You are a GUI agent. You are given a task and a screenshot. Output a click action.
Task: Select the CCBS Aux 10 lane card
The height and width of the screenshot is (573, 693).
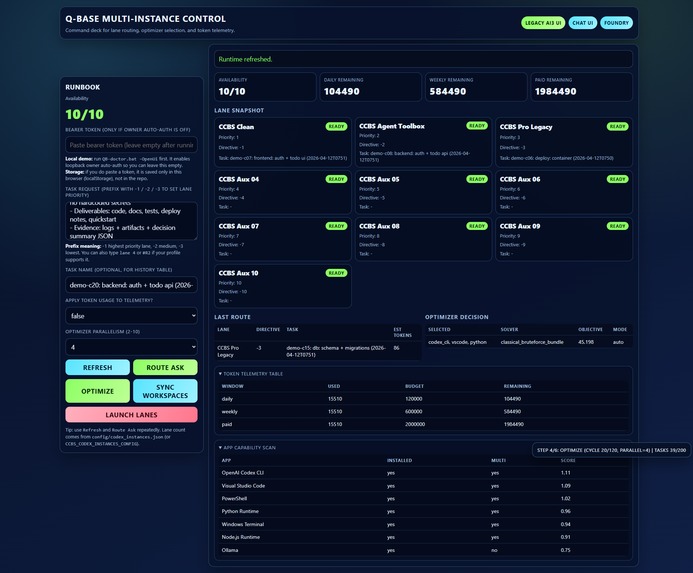[x=283, y=286]
